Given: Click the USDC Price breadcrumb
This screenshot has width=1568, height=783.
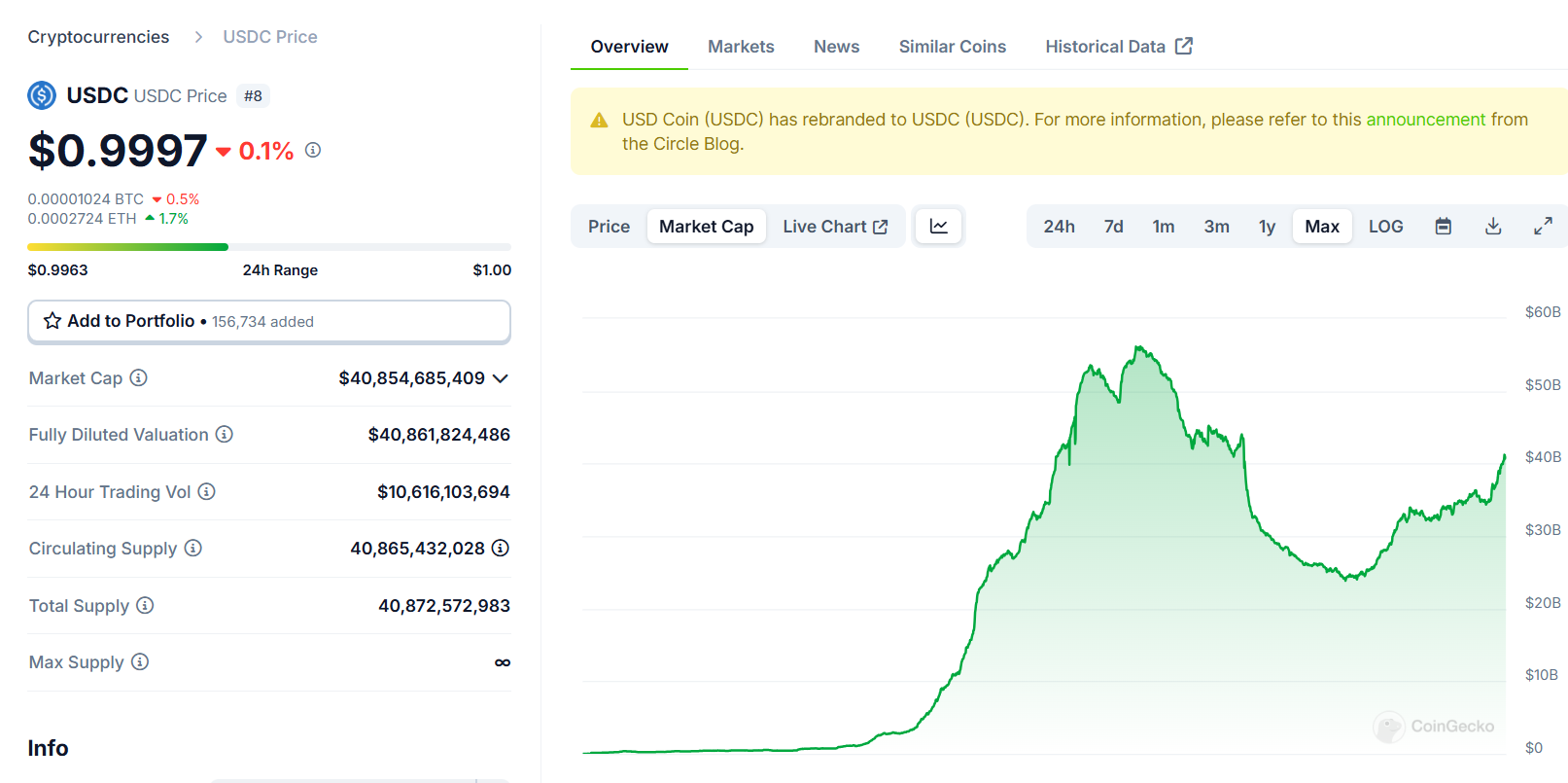Looking at the screenshot, I should [x=270, y=37].
